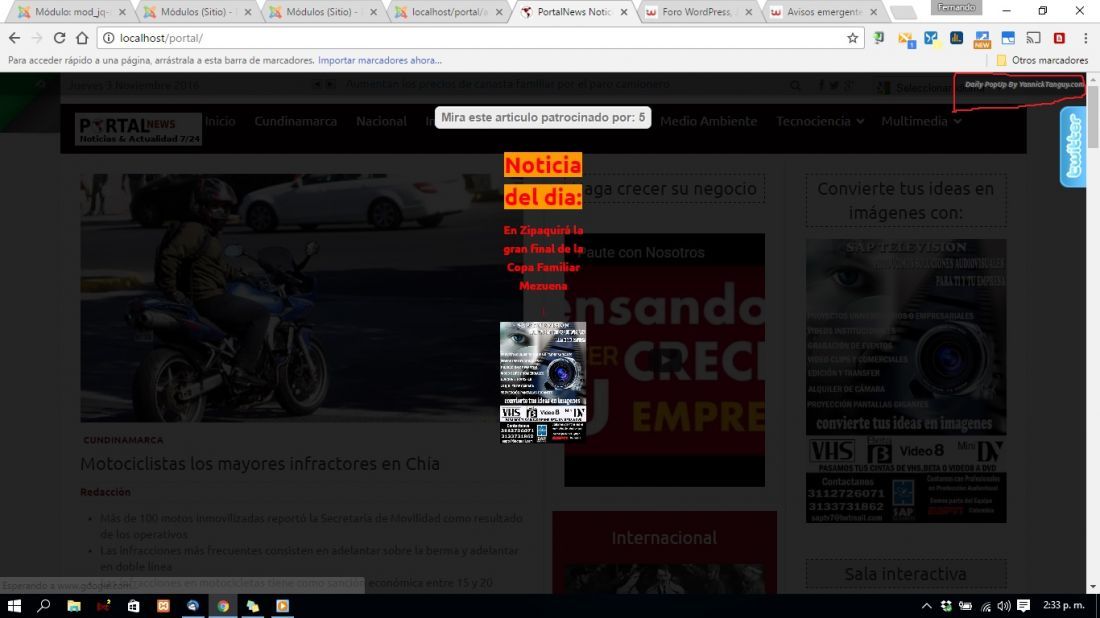Show previous headline in news ticker
This screenshot has width=1100, height=618.
coord(316,85)
